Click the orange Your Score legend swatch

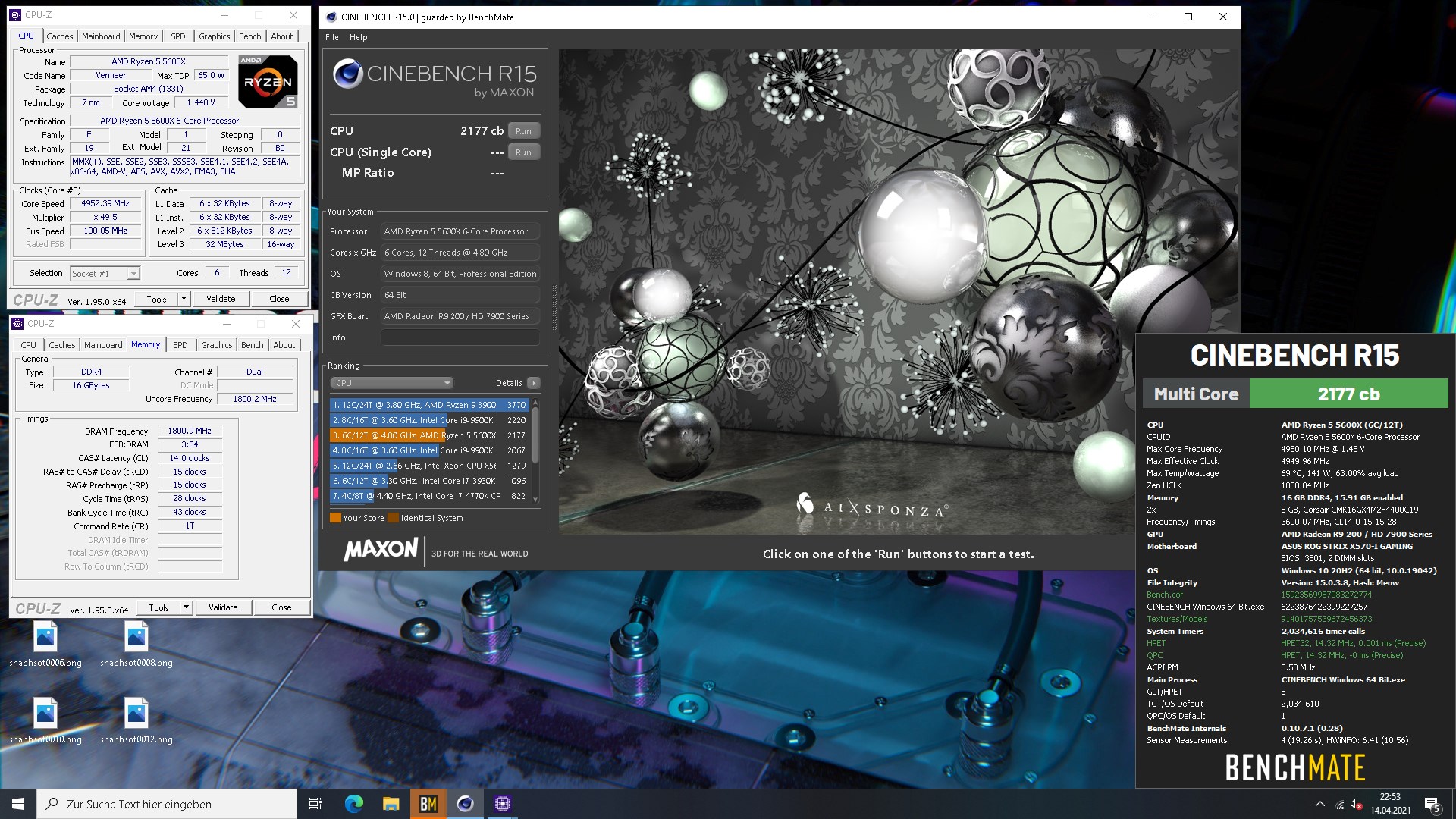[335, 518]
